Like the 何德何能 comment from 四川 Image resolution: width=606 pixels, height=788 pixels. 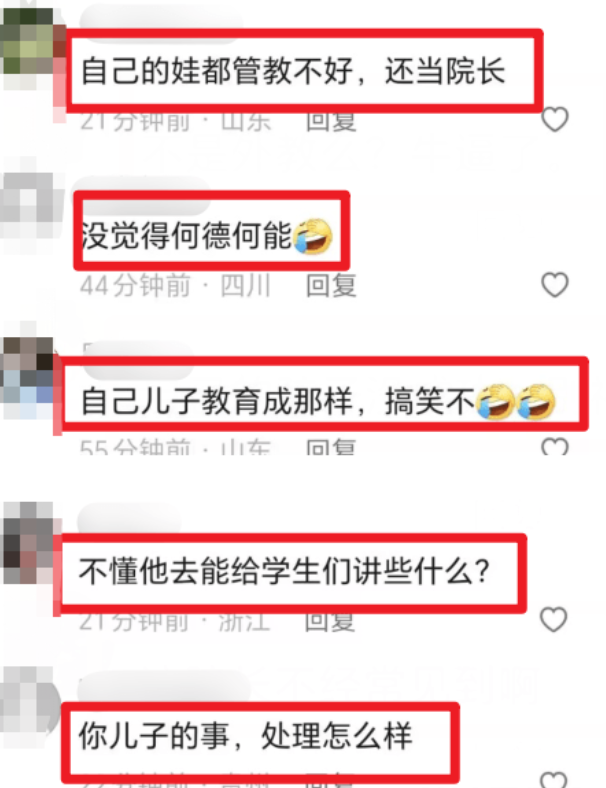tap(555, 284)
